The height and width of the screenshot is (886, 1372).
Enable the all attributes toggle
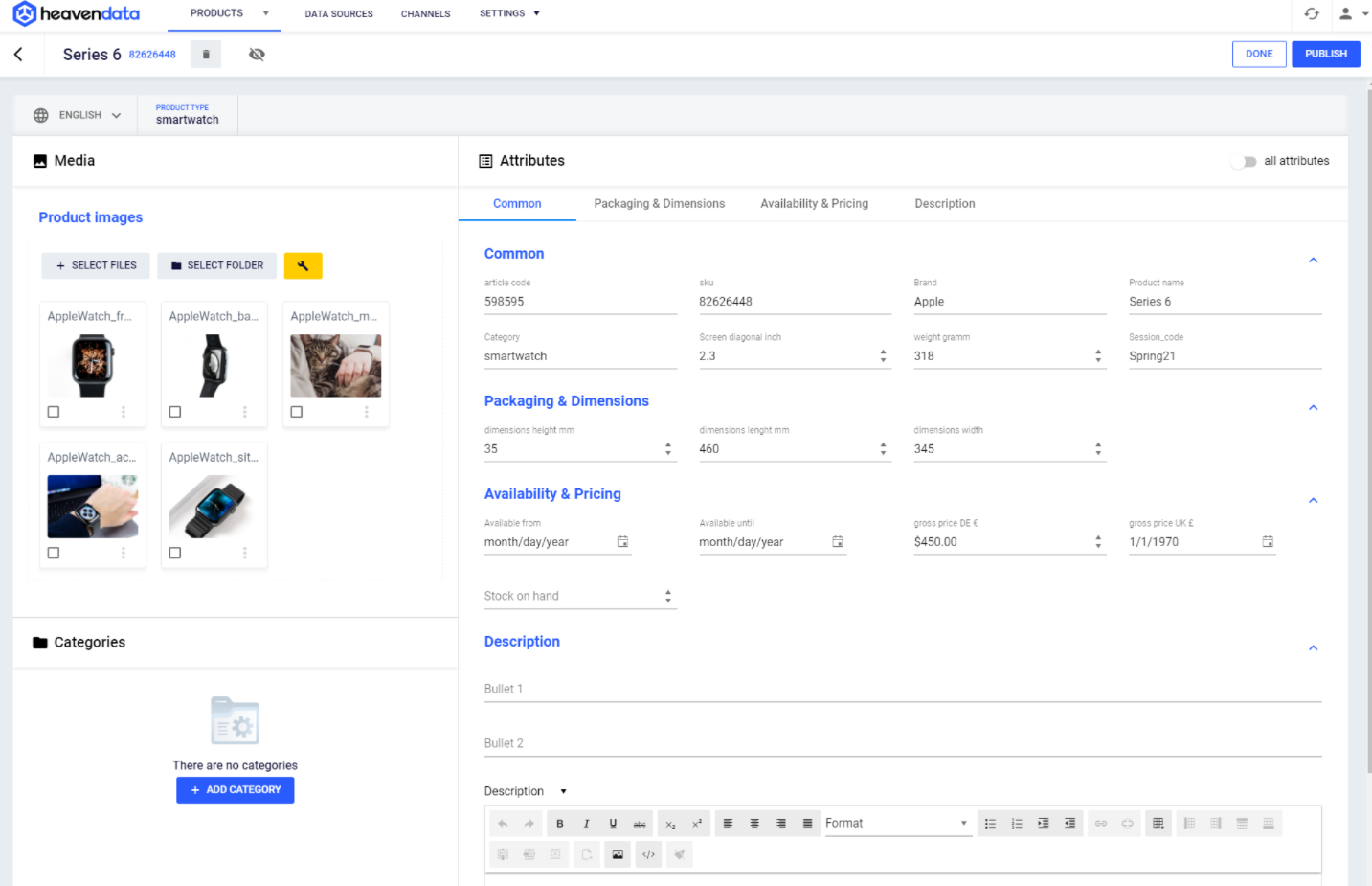pos(1244,161)
